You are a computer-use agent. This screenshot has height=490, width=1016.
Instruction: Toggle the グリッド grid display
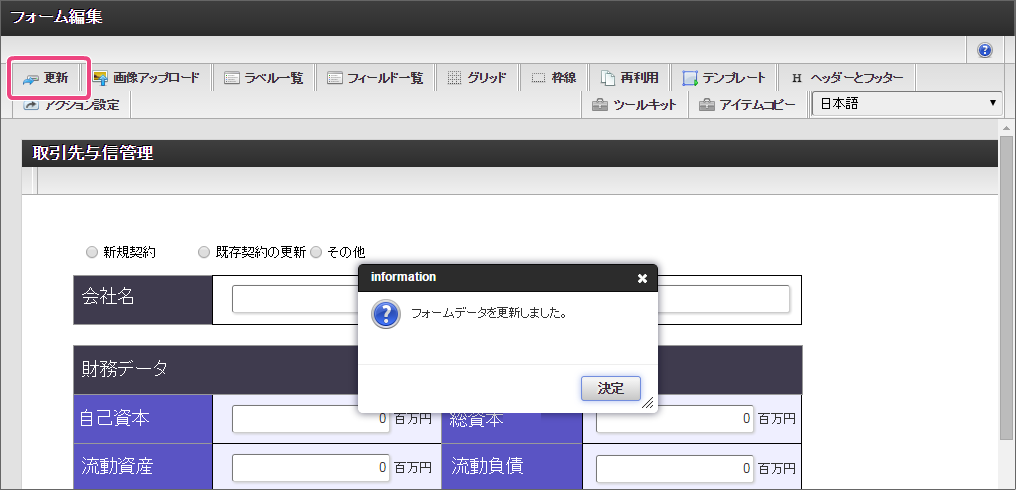coord(477,78)
